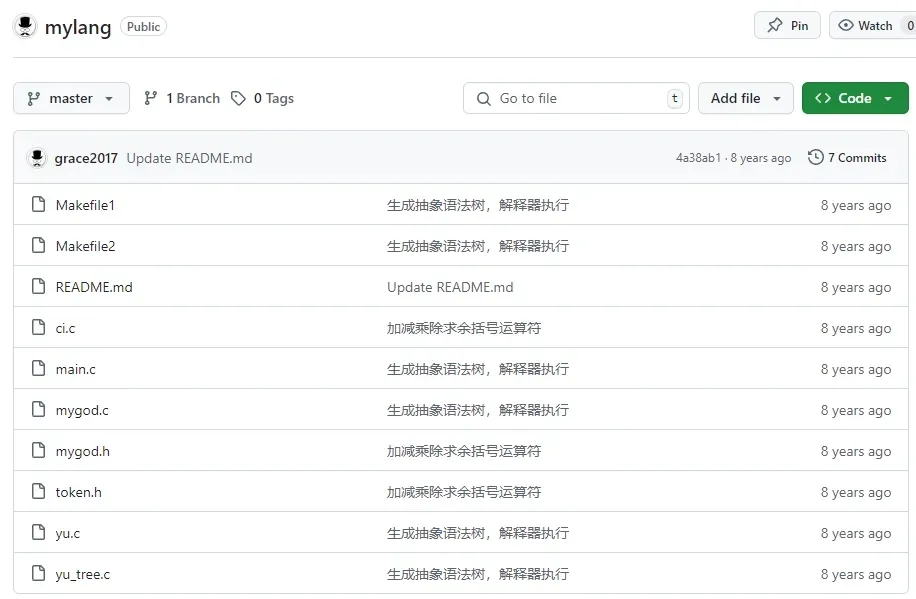Image resolution: width=916 pixels, height=599 pixels.
Task: Open the Makefile2 file
Action: pyautogui.click(x=85, y=246)
